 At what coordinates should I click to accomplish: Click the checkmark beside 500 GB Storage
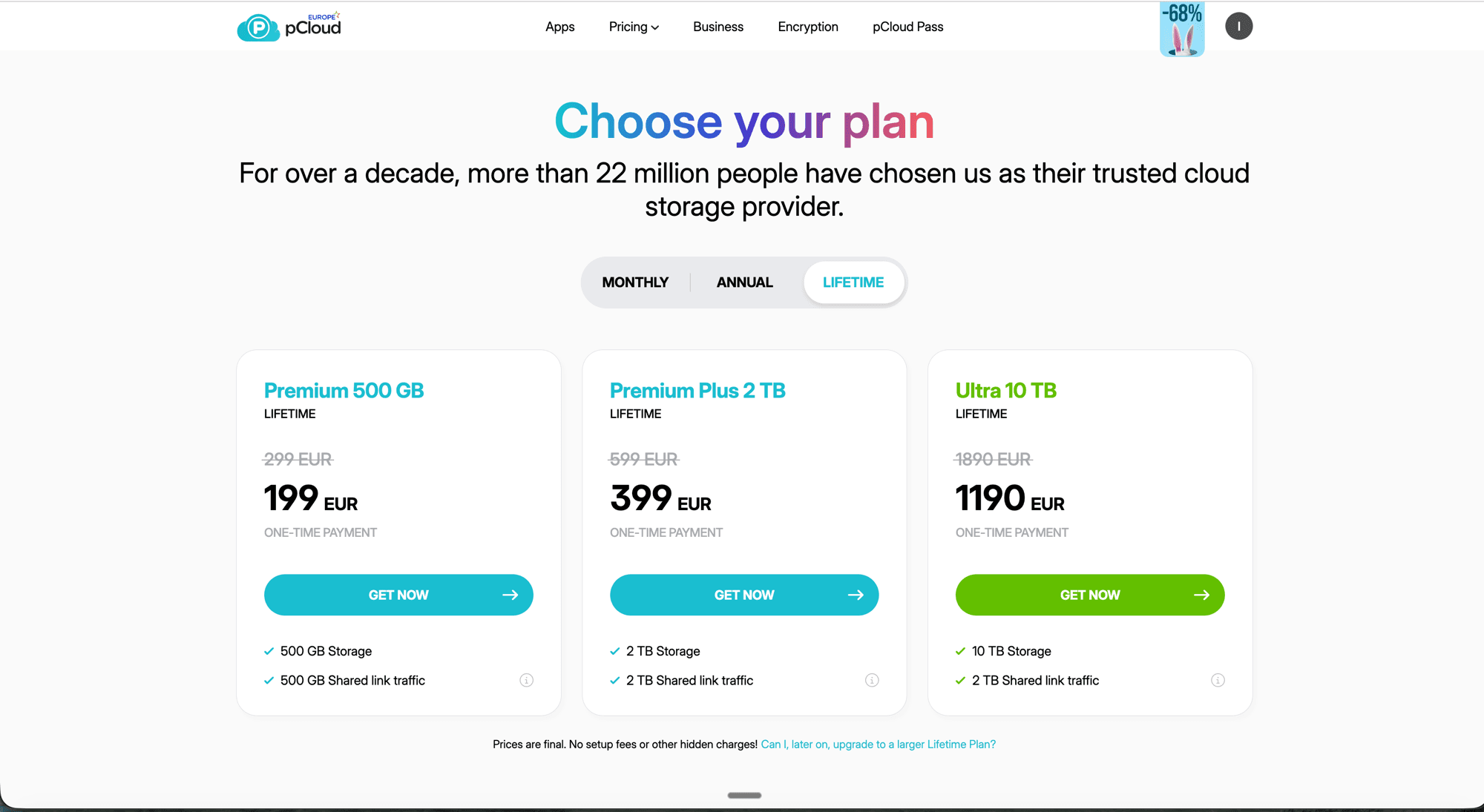[x=269, y=651]
